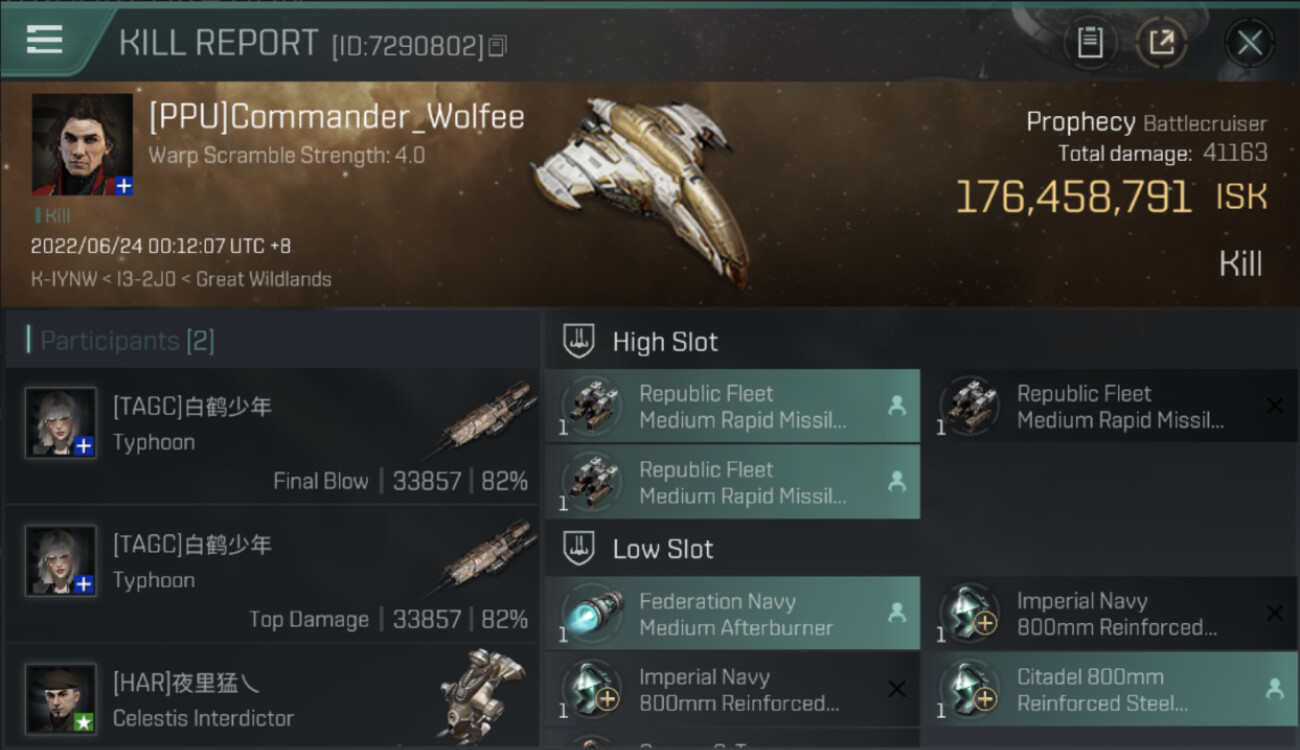Click the share kill report icon
This screenshot has width=1300, height=750.
1161,42
